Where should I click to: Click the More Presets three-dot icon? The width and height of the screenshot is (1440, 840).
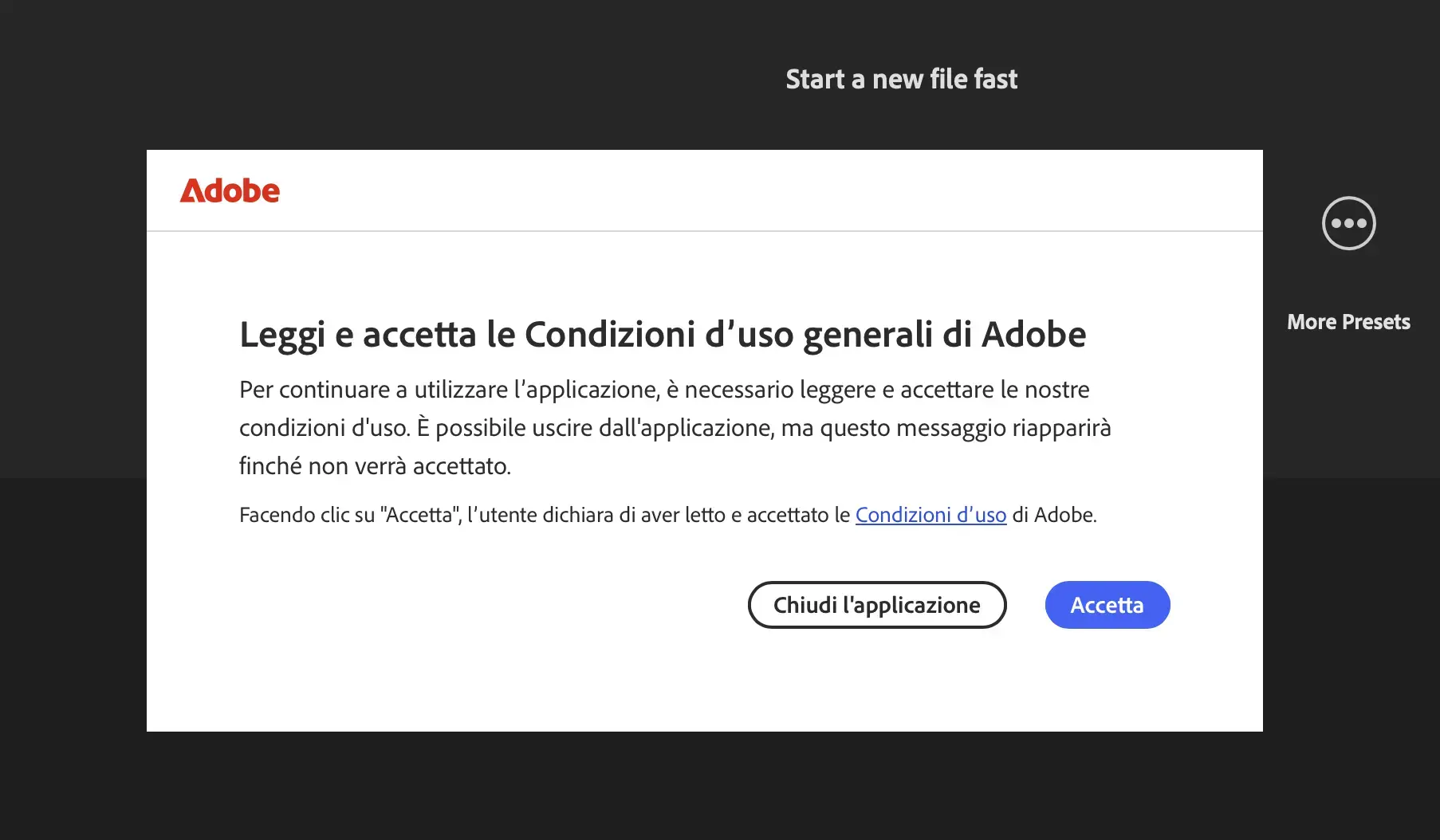click(x=1348, y=223)
